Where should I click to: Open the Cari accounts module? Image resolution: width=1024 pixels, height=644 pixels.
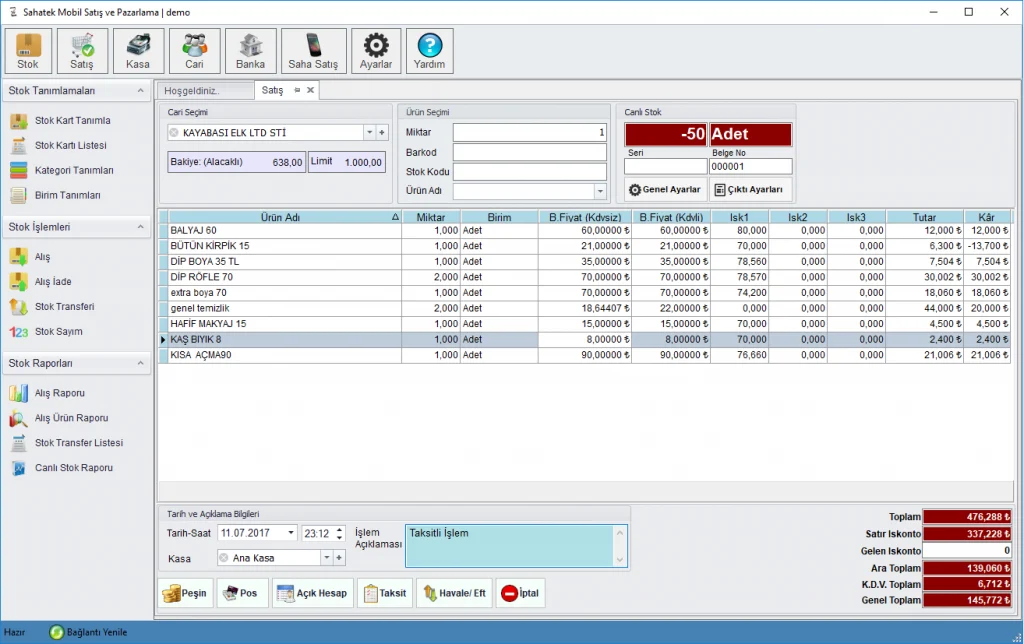(194, 51)
